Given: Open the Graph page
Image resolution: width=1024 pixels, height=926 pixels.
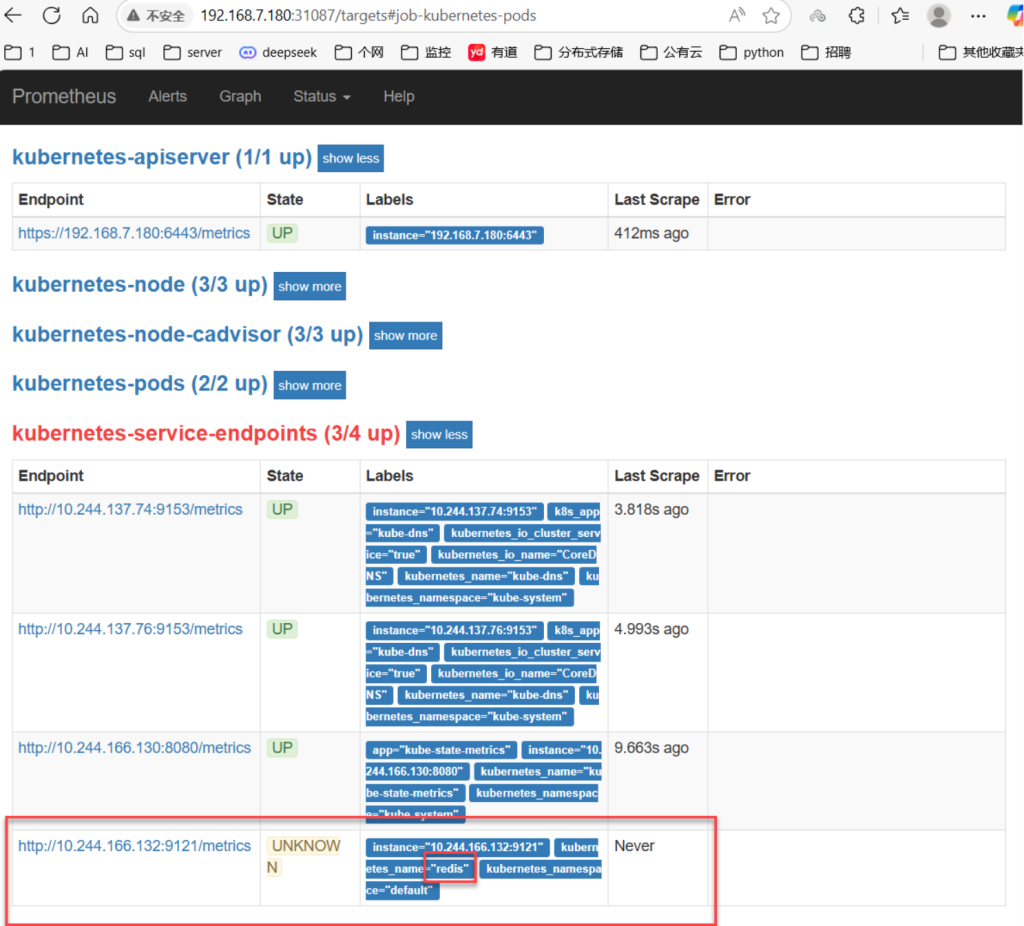Looking at the screenshot, I should [x=240, y=97].
